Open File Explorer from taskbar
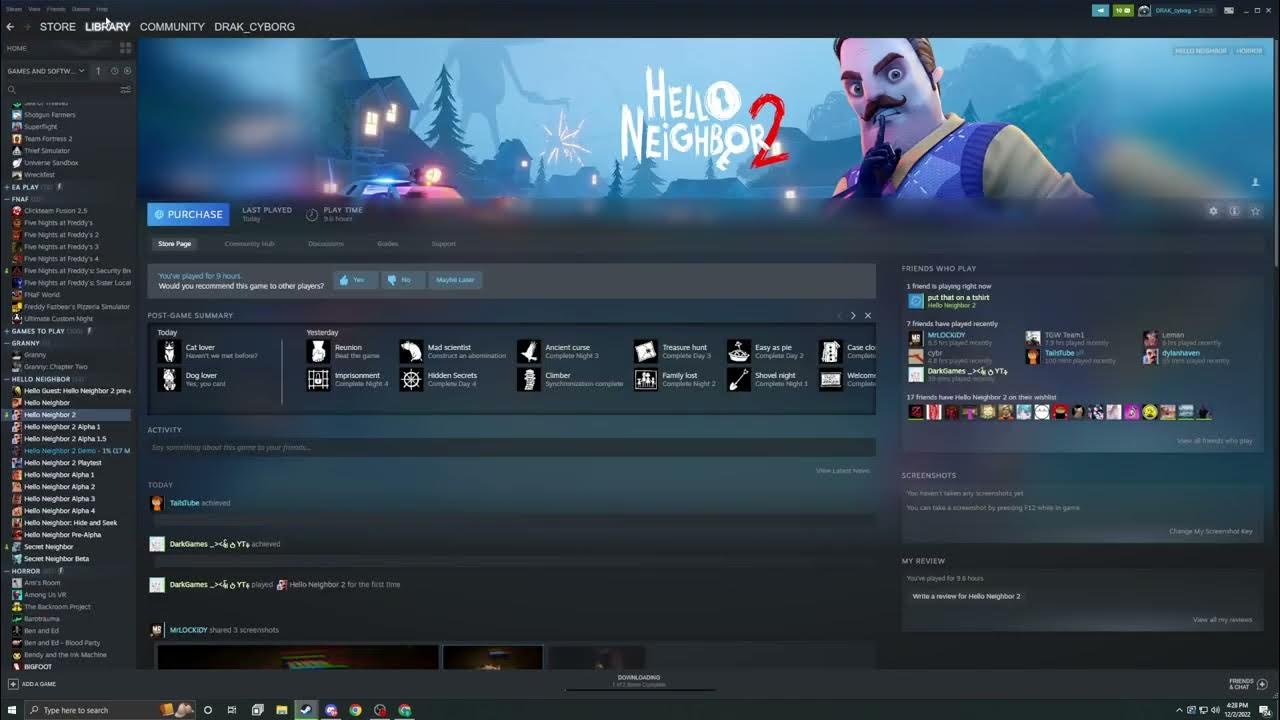1280x720 pixels. pyautogui.click(x=282, y=710)
